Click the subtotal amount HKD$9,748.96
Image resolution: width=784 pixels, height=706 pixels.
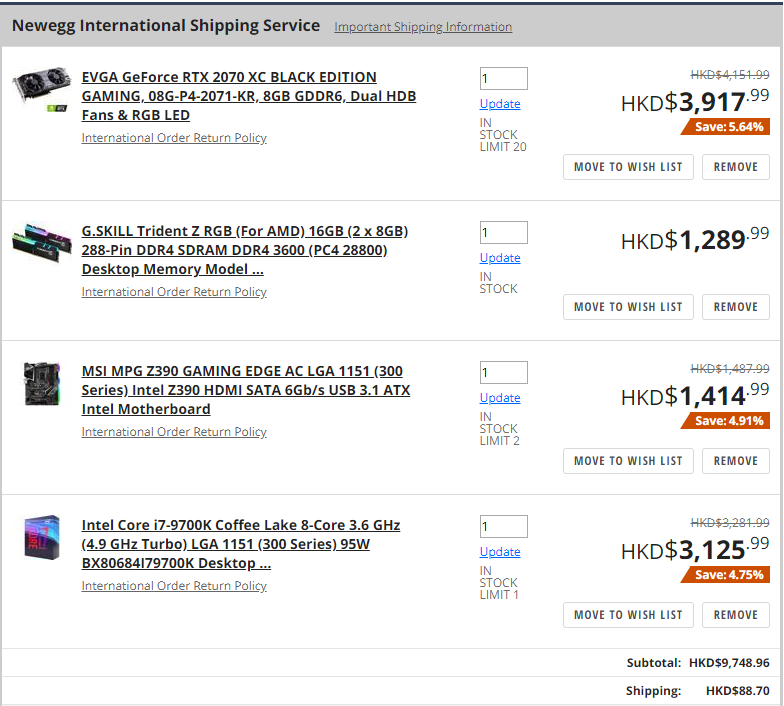coord(729,663)
